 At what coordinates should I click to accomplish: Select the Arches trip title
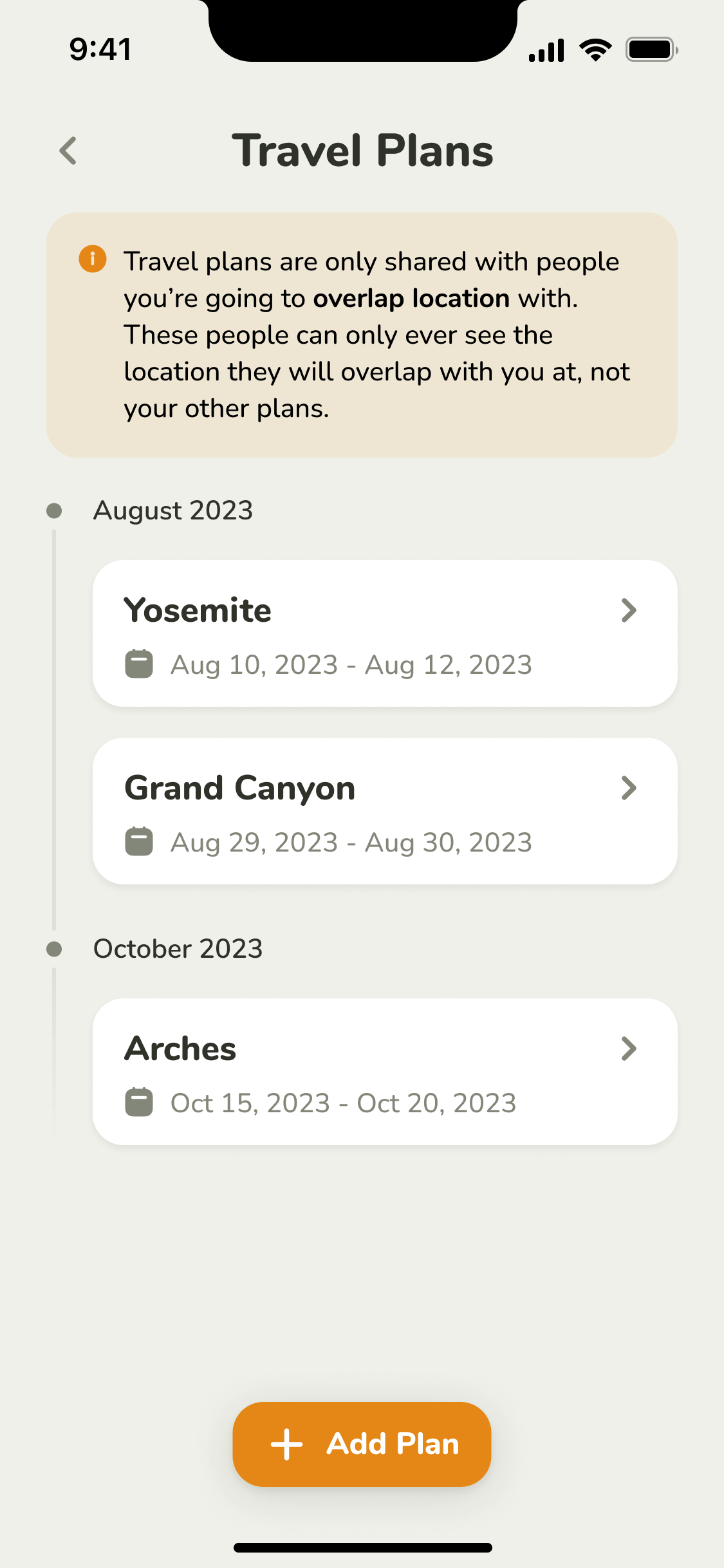click(180, 1049)
